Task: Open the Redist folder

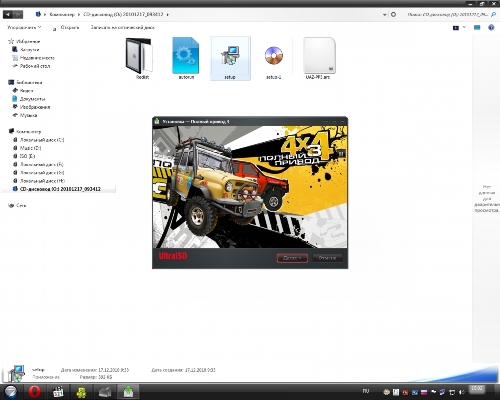Action: coord(140,58)
